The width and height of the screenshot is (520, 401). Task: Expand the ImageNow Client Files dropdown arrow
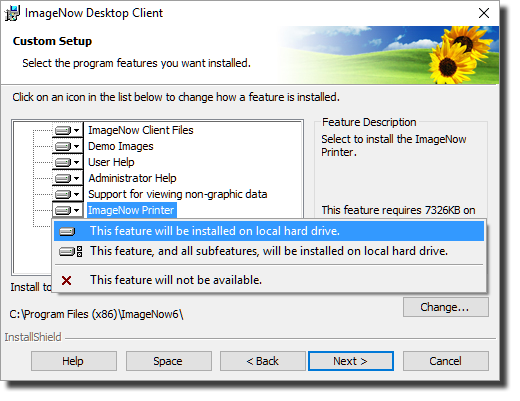click(x=77, y=130)
